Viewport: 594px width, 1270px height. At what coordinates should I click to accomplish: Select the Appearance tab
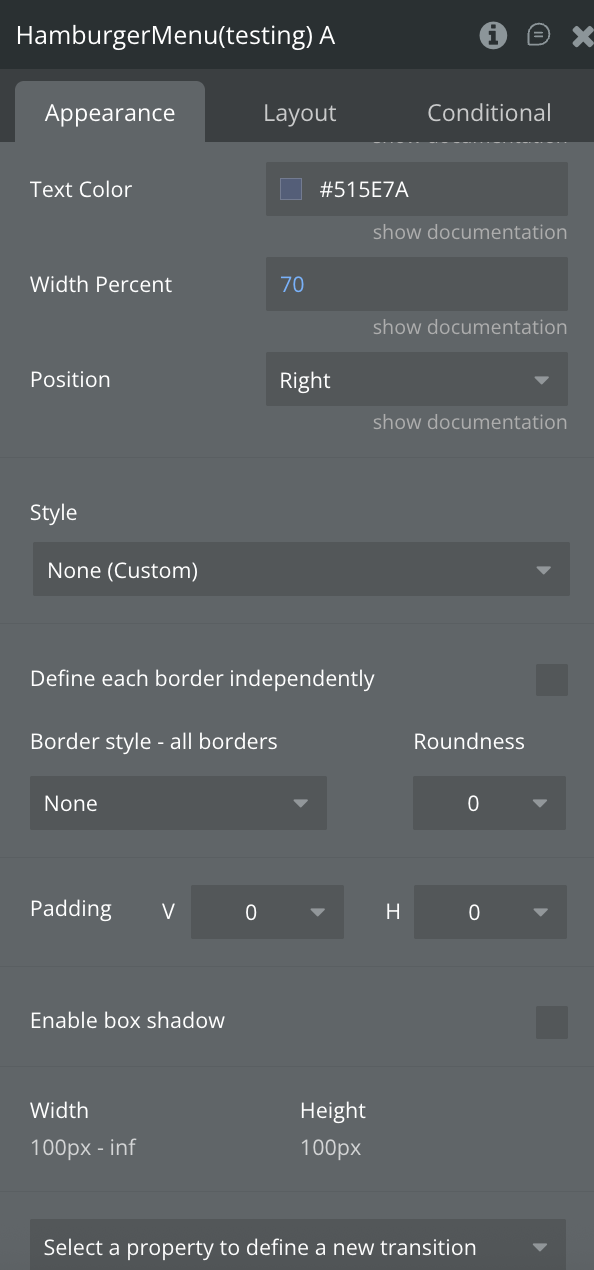pos(110,113)
